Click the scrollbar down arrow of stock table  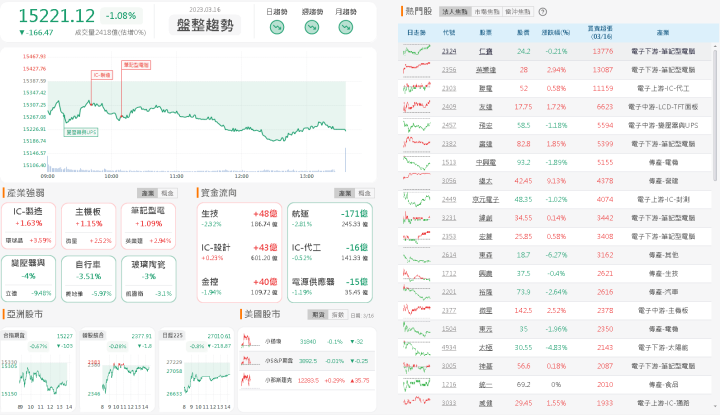[x=714, y=407]
